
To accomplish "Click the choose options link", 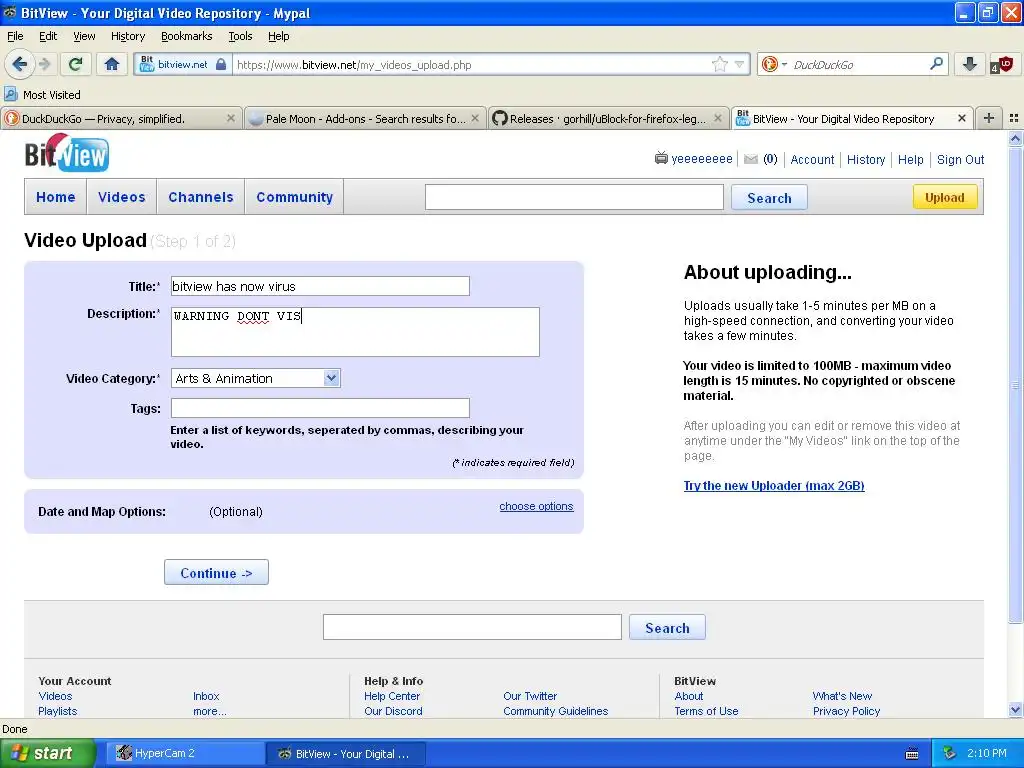I will point(536,506).
